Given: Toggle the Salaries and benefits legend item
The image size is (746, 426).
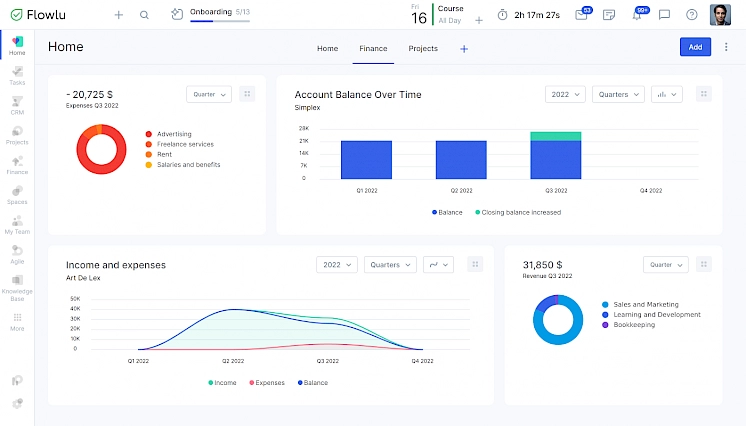Looking at the screenshot, I should [x=183, y=165].
